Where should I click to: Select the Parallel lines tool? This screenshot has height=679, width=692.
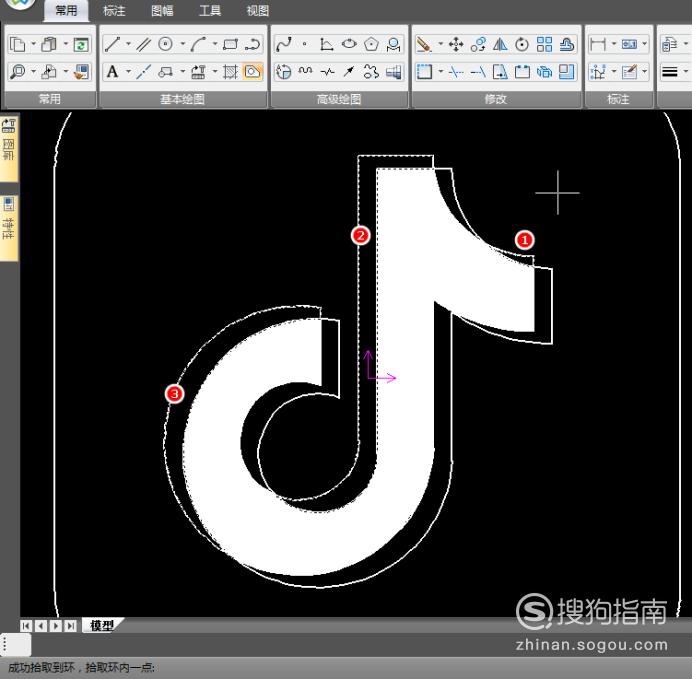coord(143,45)
